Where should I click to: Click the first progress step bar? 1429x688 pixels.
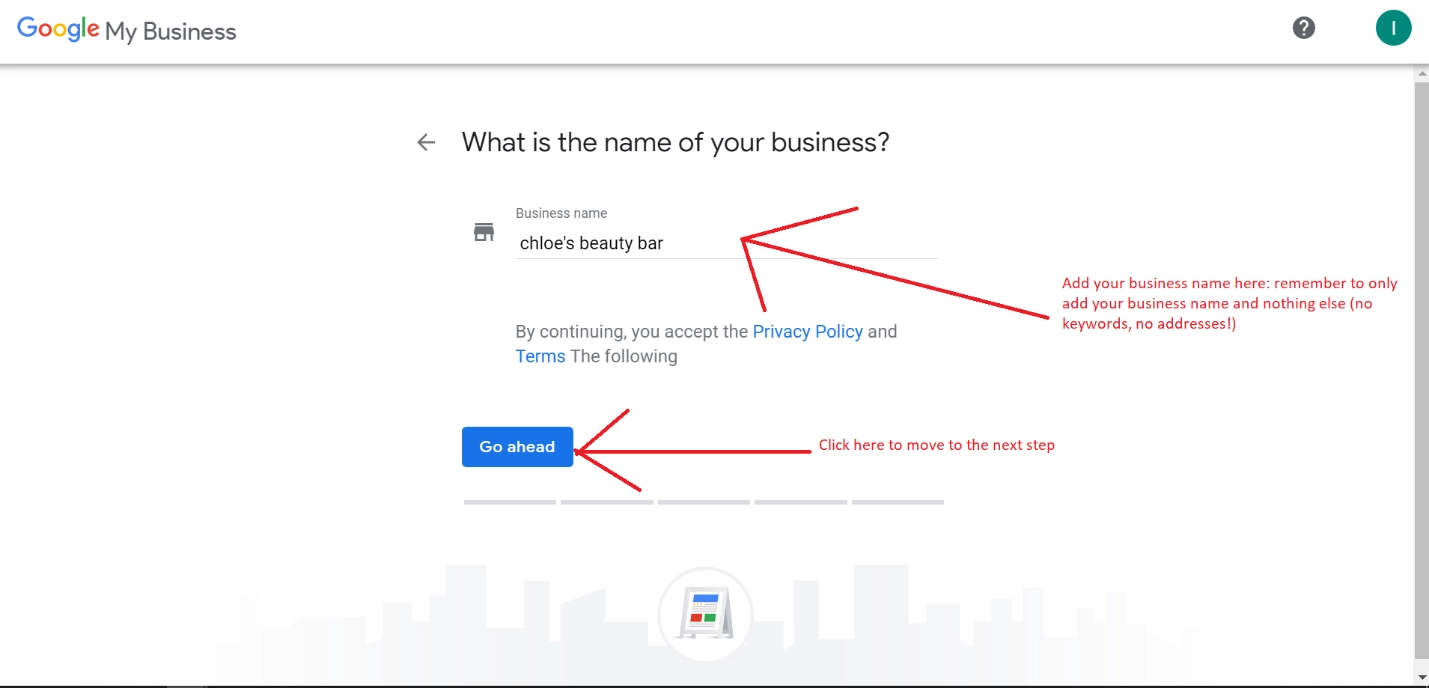coord(509,502)
